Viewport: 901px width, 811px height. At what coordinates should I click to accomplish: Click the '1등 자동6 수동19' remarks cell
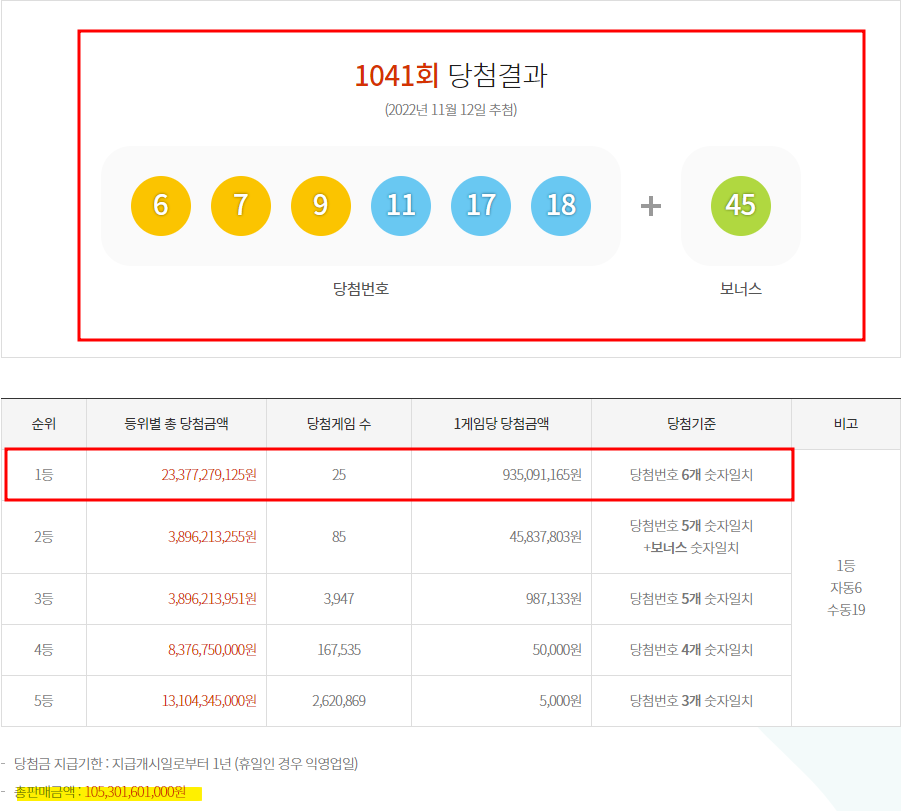pyautogui.click(x=846, y=587)
